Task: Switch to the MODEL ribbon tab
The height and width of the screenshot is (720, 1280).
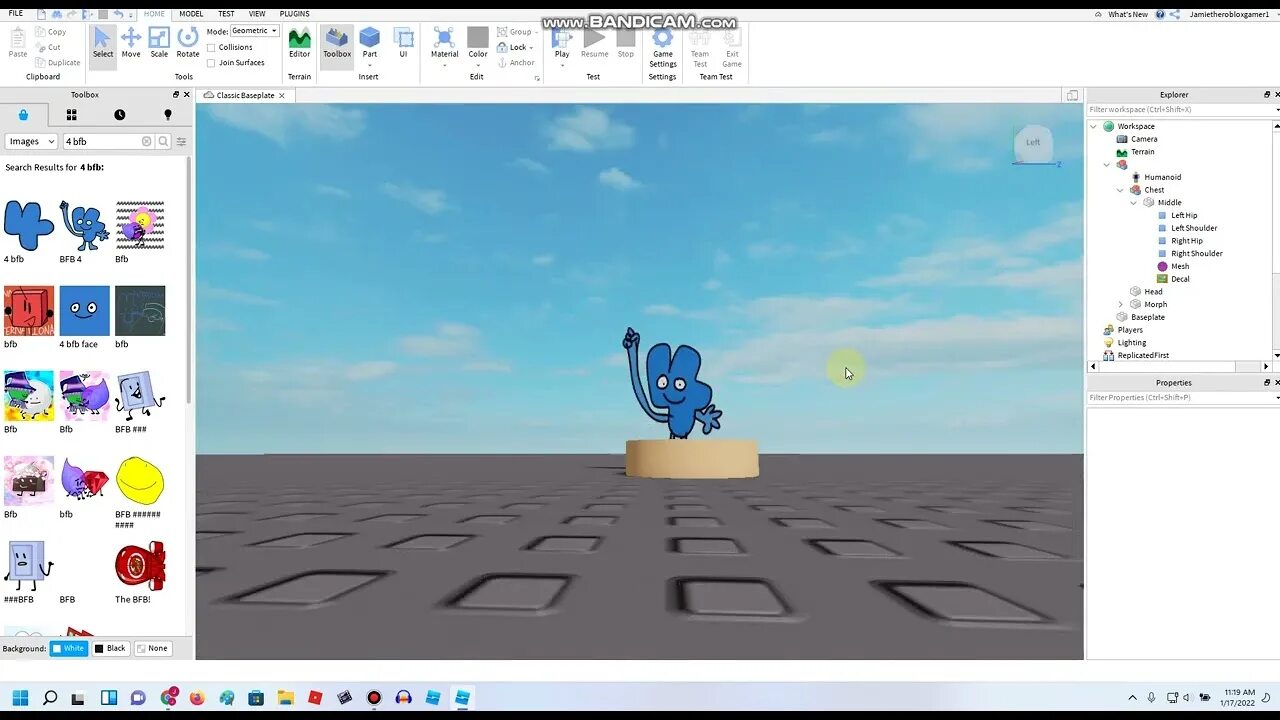Action: pyautogui.click(x=191, y=14)
